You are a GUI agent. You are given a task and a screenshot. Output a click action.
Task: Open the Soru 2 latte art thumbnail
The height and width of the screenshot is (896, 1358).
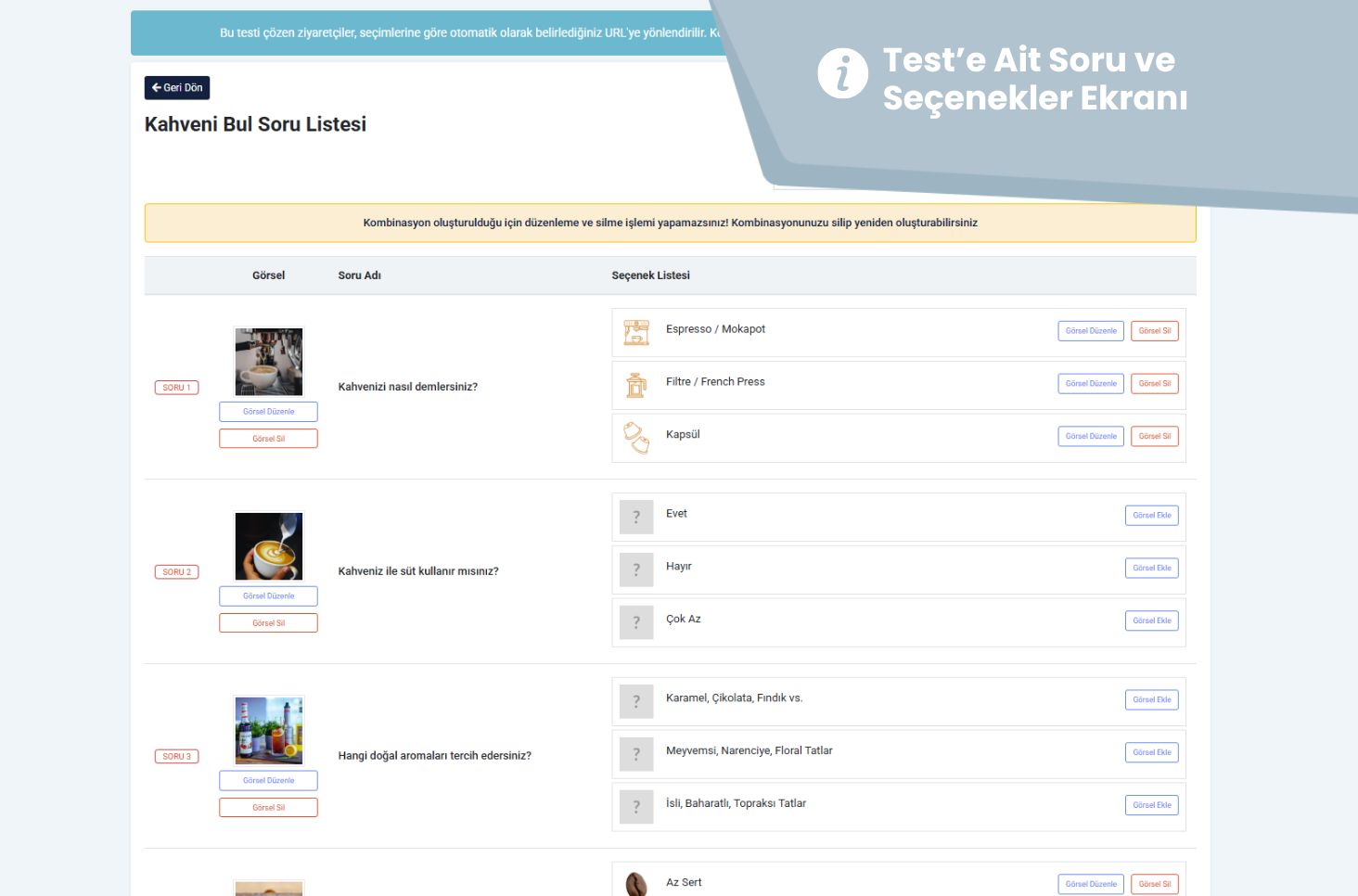pyautogui.click(x=269, y=546)
